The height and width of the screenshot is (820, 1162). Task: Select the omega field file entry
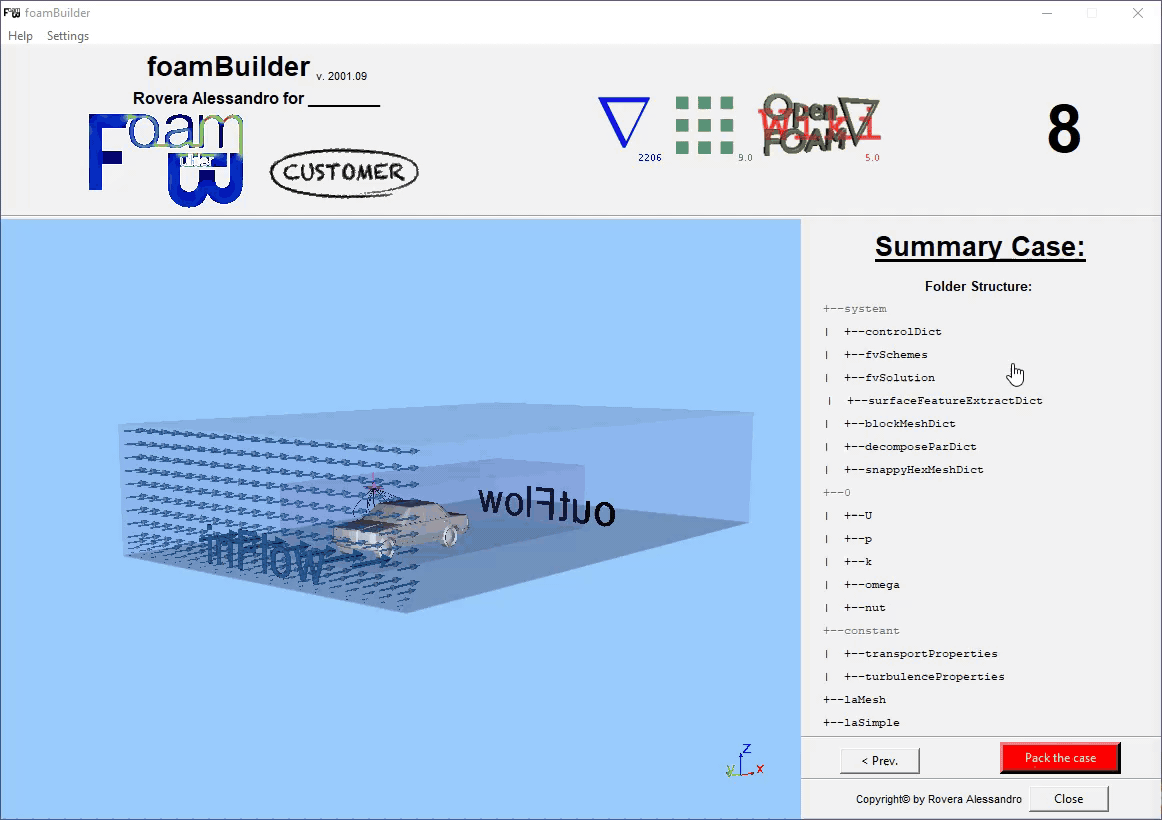(872, 584)
